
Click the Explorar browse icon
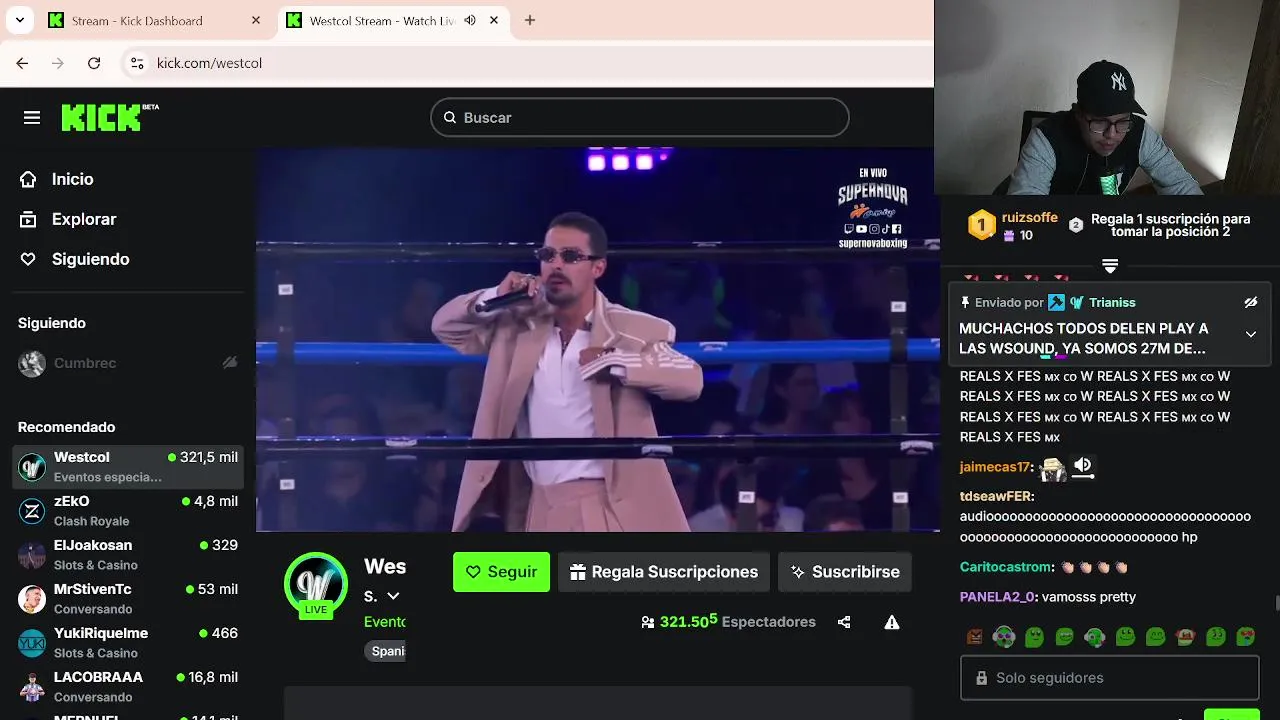point(29,219)
